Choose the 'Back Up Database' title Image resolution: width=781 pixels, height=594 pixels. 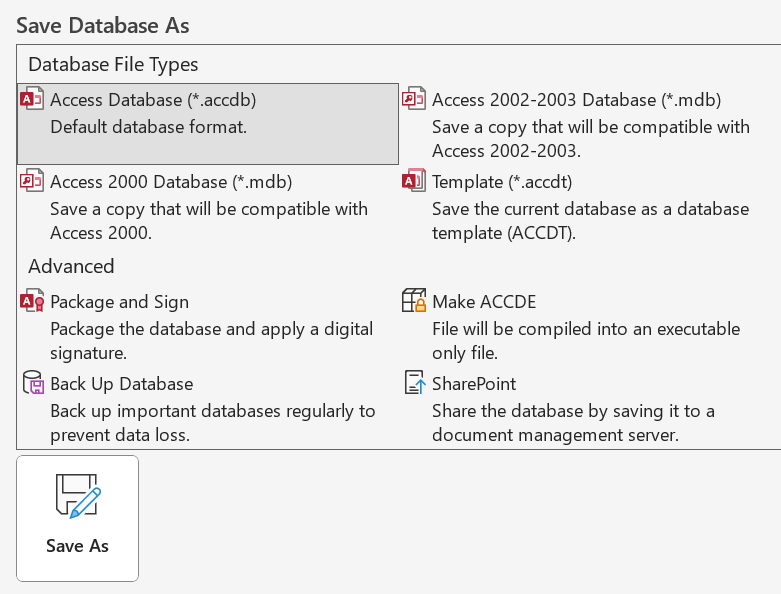click(x=122, y=384)
